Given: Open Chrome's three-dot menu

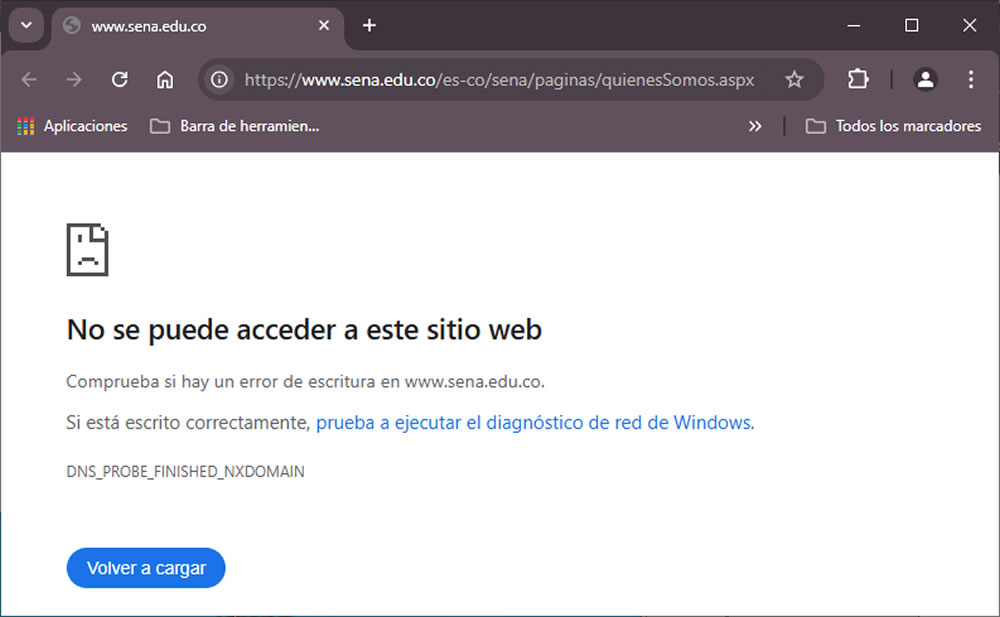Looking at the screenshot, I should 970,80.
